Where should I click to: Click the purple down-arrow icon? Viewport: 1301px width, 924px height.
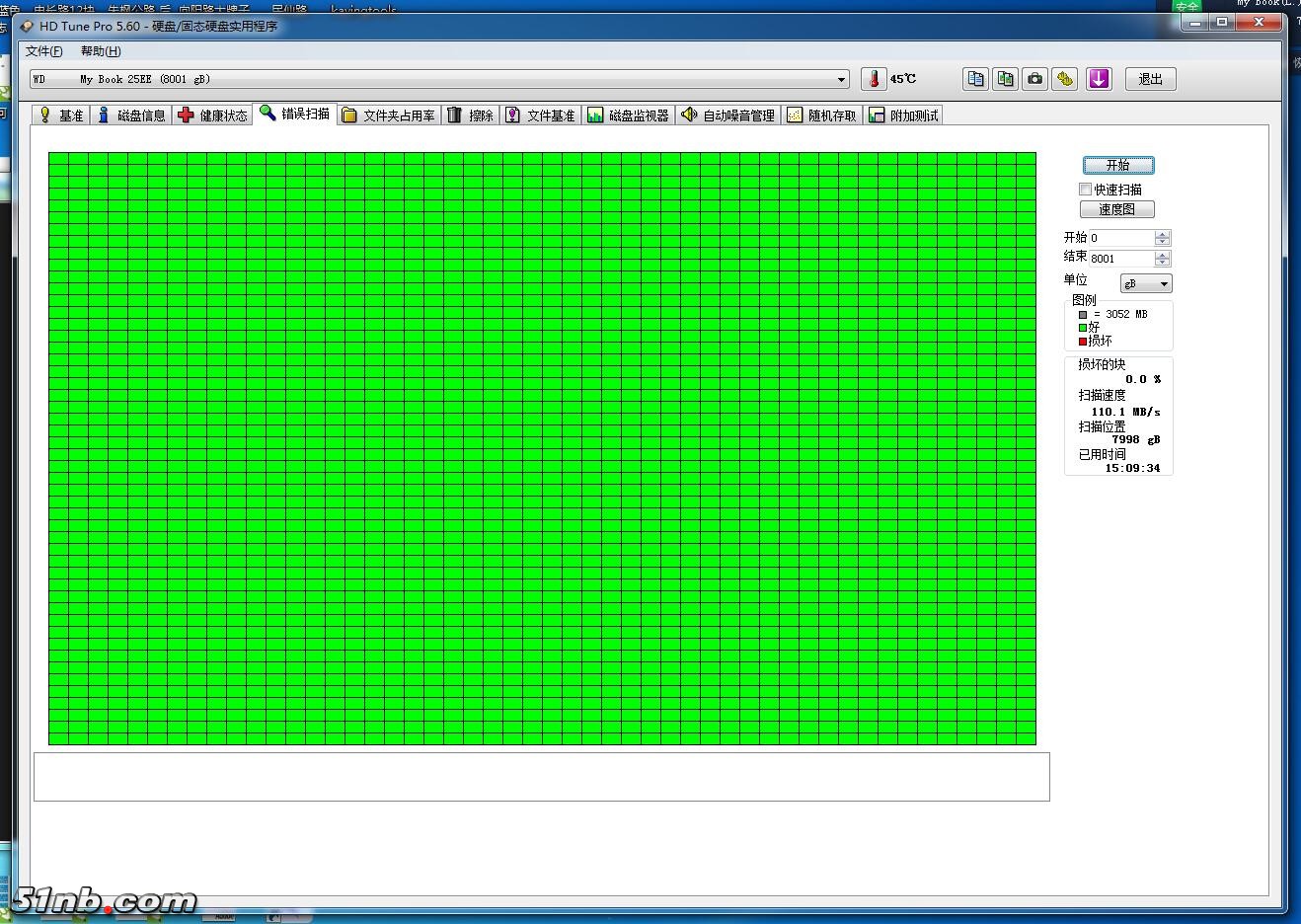coord(1099,79)
